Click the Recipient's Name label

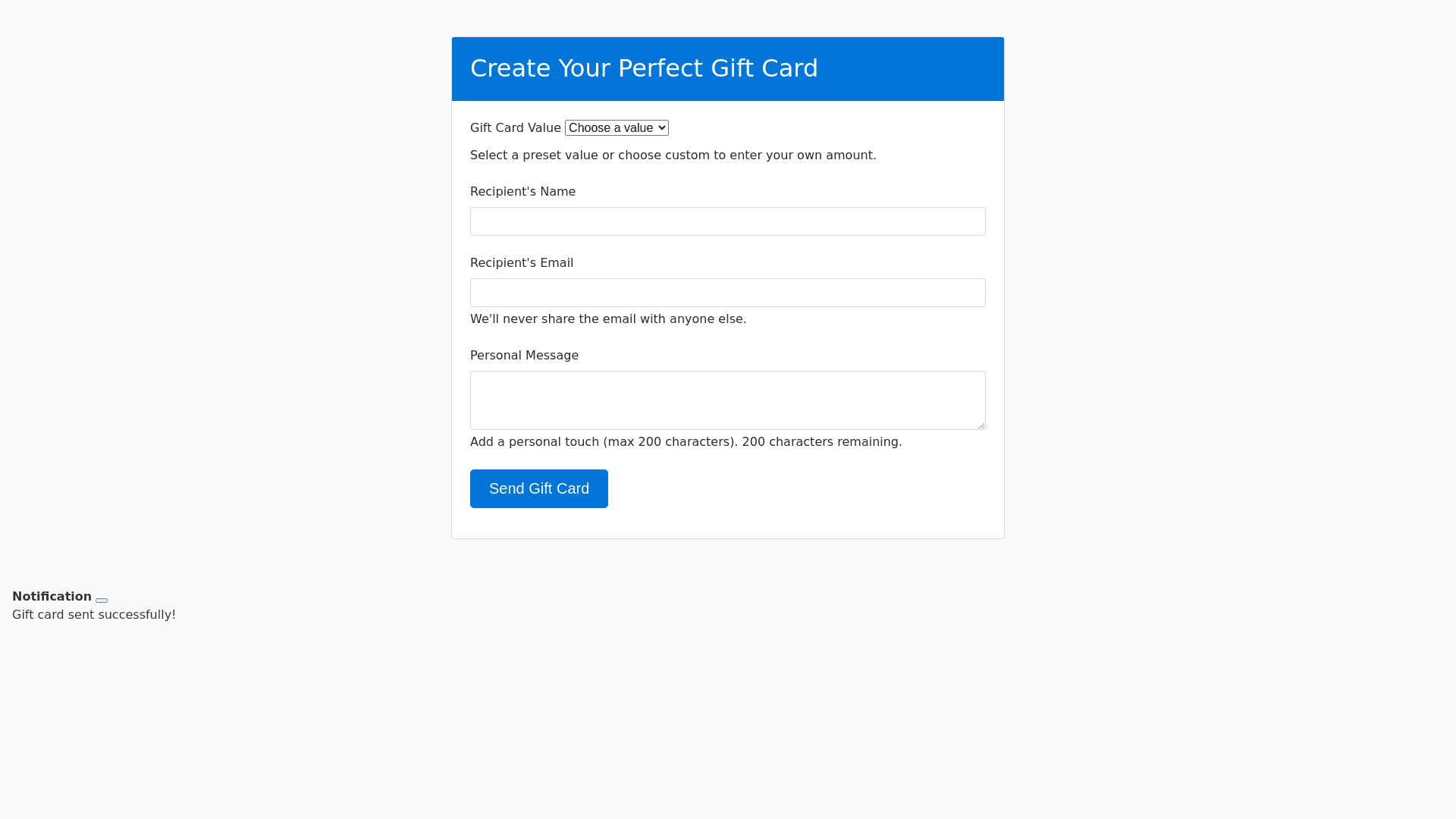(x=522, y=192)
